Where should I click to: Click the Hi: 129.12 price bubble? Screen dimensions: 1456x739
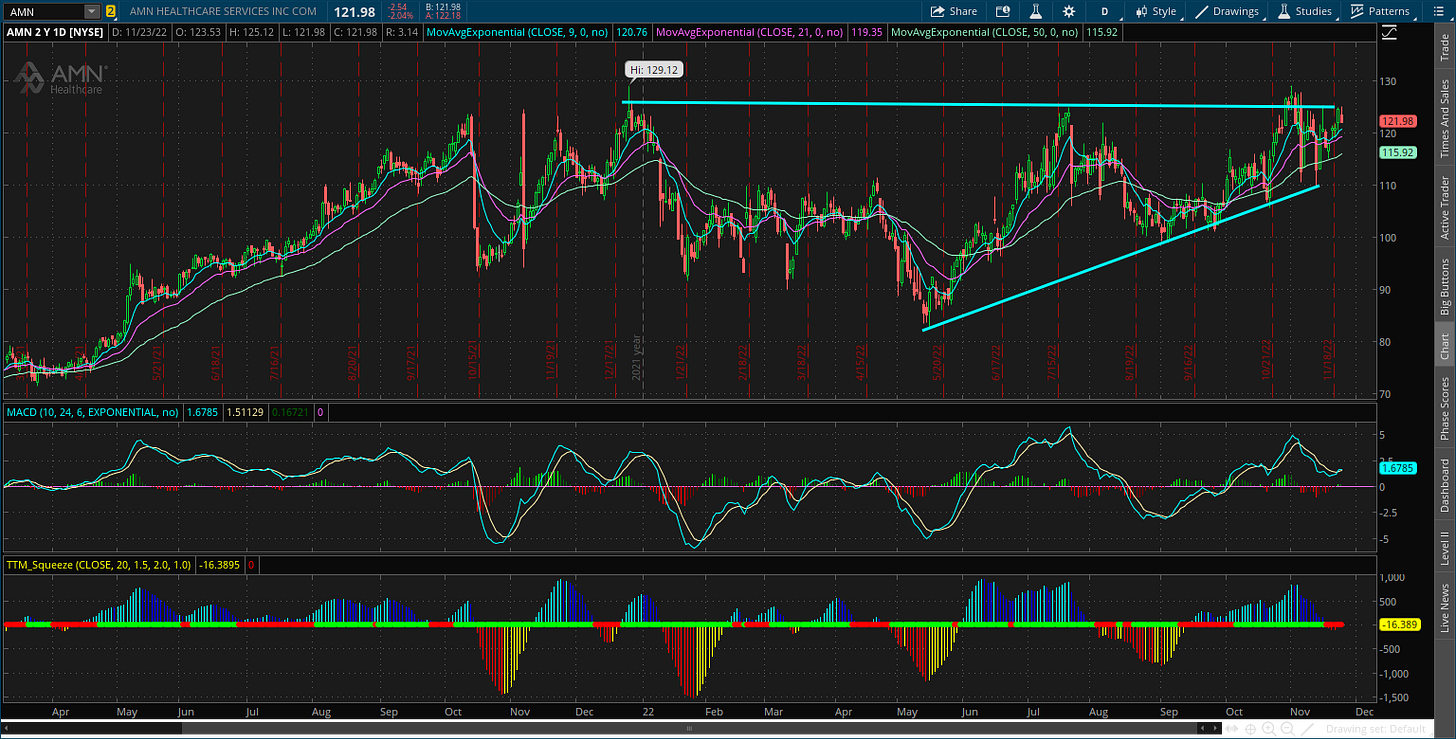tap(653, 69)
